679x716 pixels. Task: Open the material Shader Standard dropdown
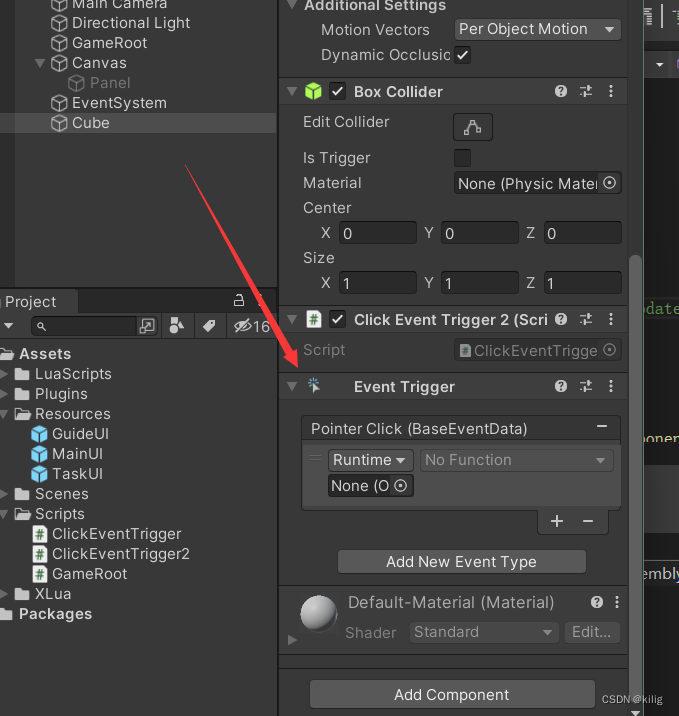(484, 632)
